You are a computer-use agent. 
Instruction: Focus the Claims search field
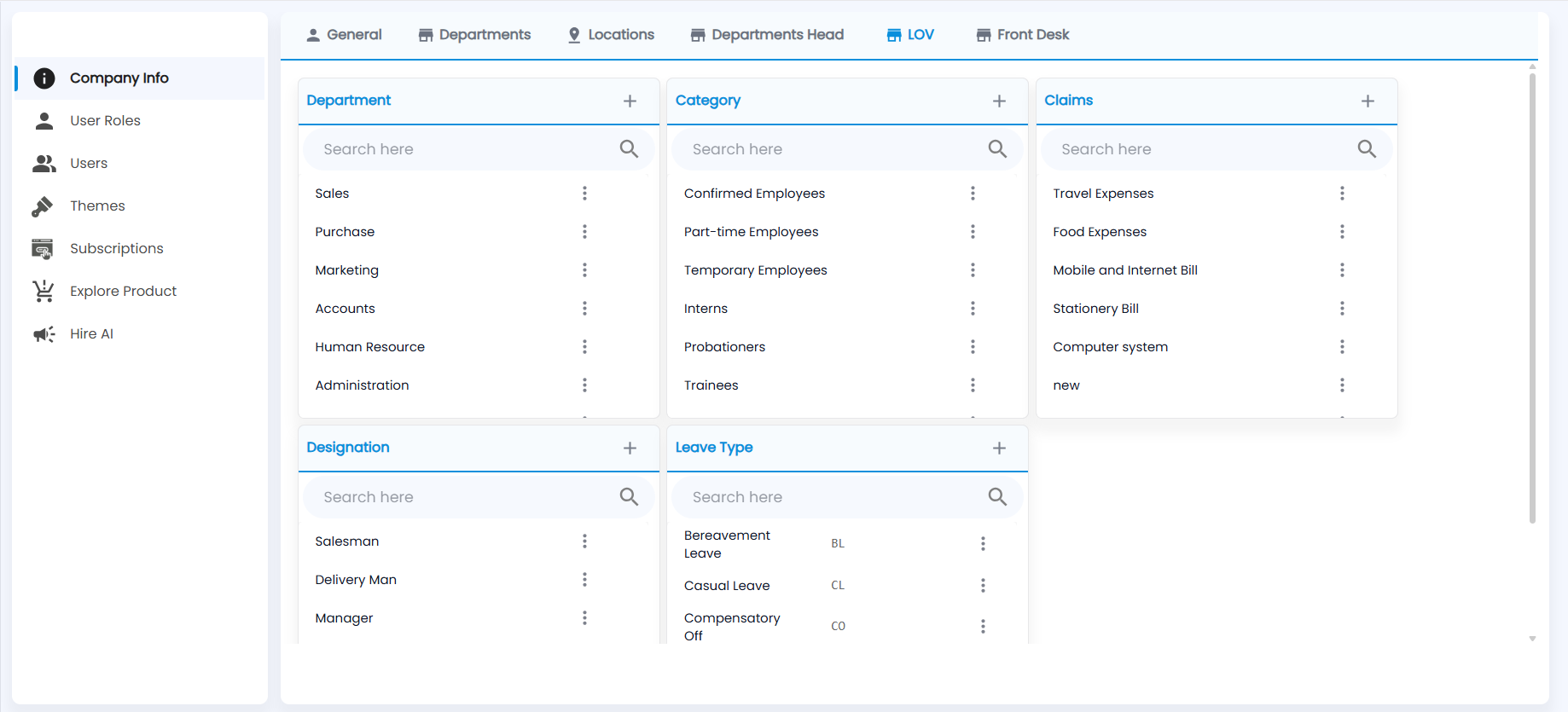click(x=1217, y=149)
